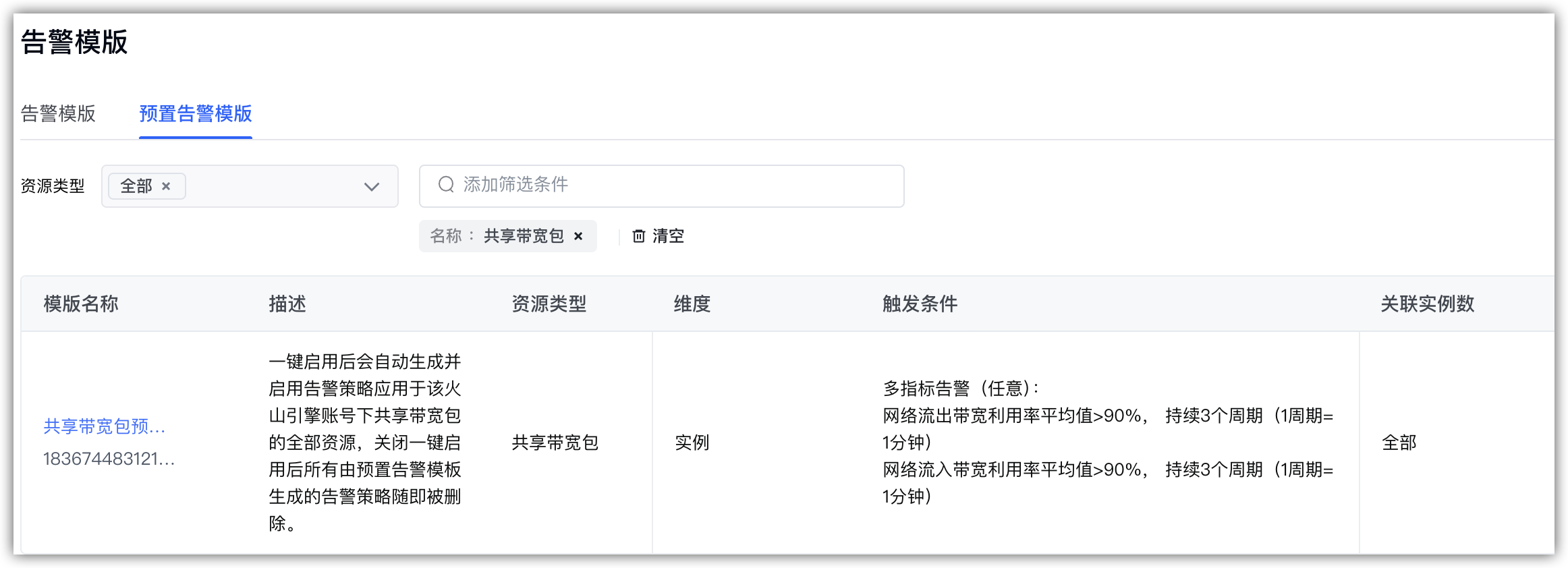This screenshot has width=1568, height=568.
Task: Click the 网络流入带宽利用率 condition line
Action: pos(1108,483)
